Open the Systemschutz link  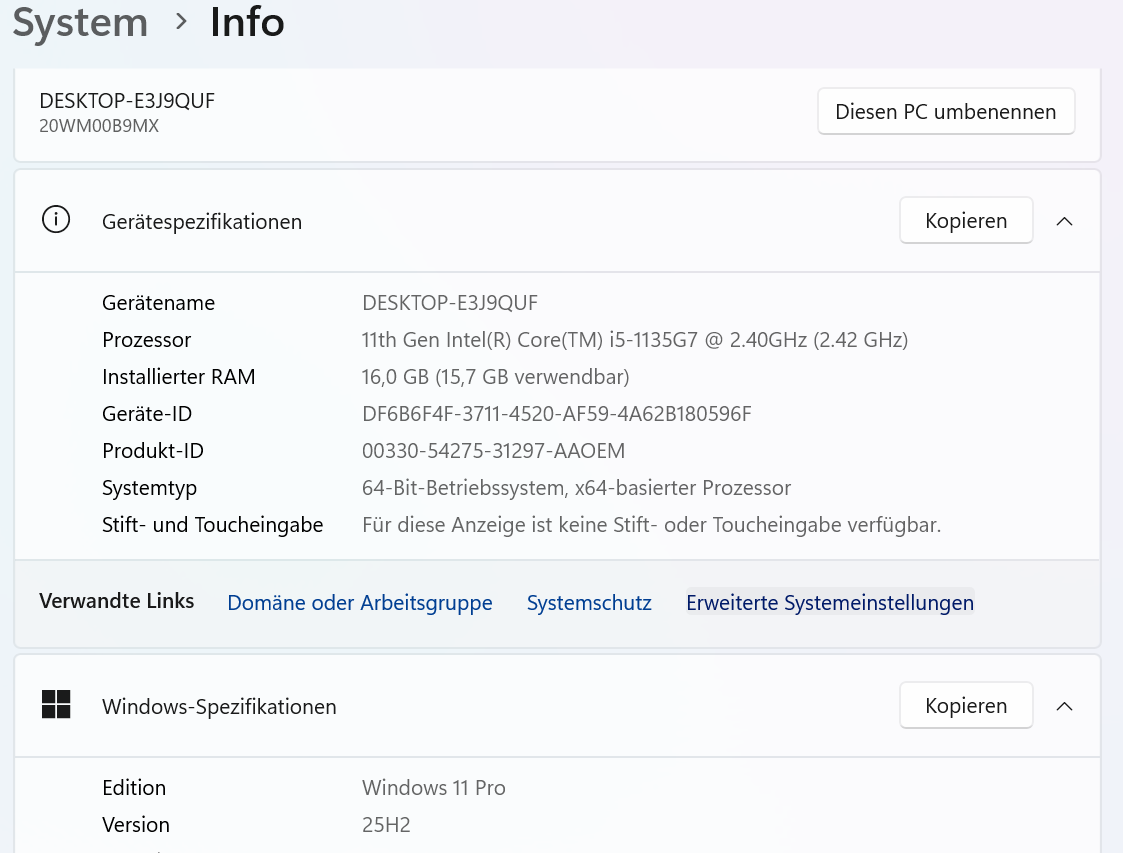pos(589,603)
